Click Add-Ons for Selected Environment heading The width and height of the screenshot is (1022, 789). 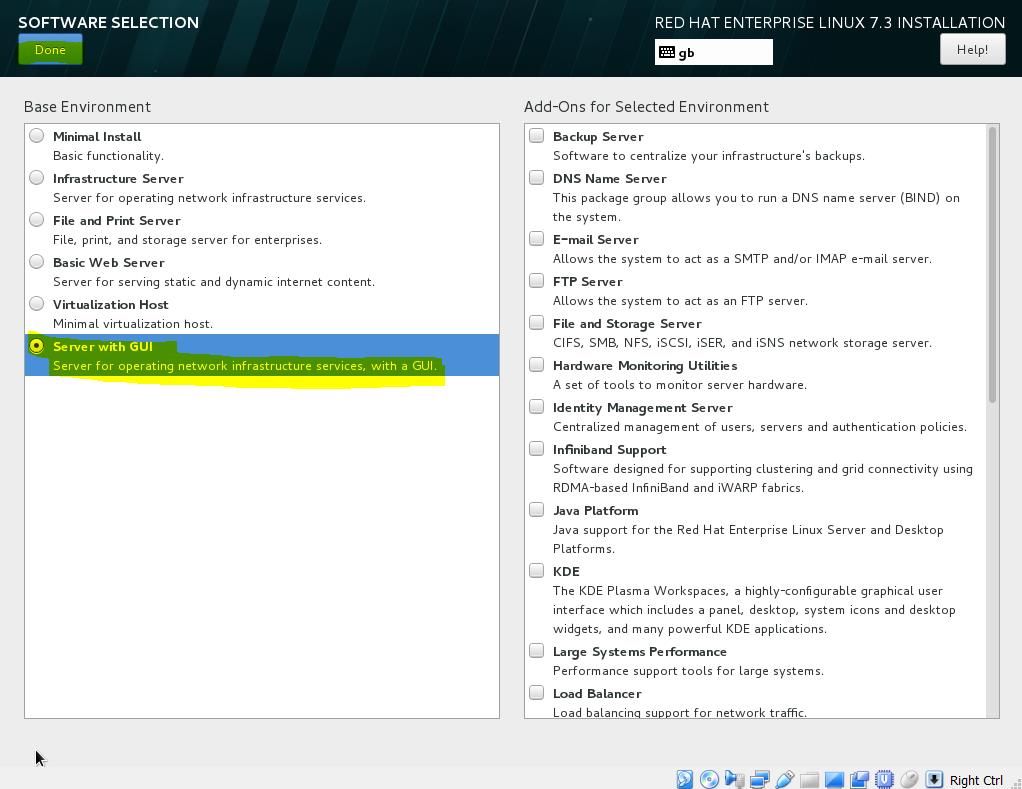(x=647, y=107)
